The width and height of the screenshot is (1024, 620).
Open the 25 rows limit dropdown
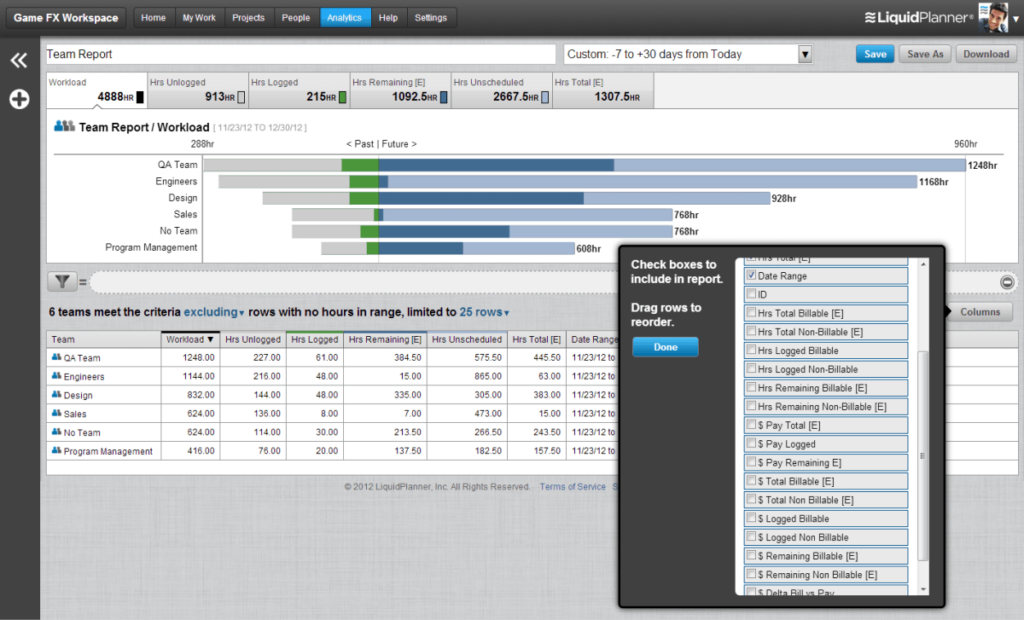[x=484, y=312]
